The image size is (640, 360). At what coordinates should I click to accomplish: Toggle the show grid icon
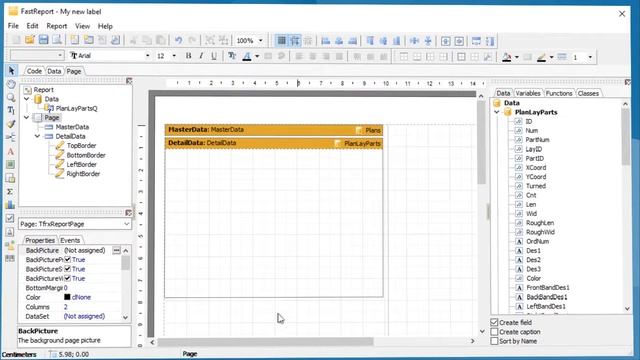[x=281, y=40]
